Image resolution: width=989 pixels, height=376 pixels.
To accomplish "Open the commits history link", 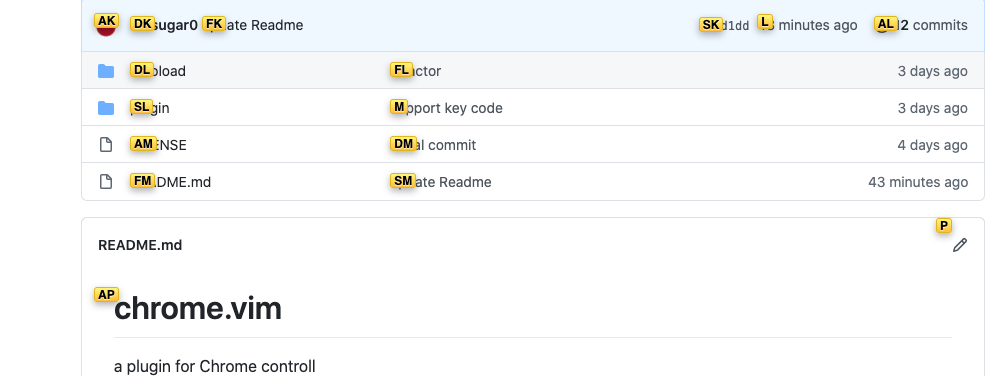I will (x=922, y=25).
